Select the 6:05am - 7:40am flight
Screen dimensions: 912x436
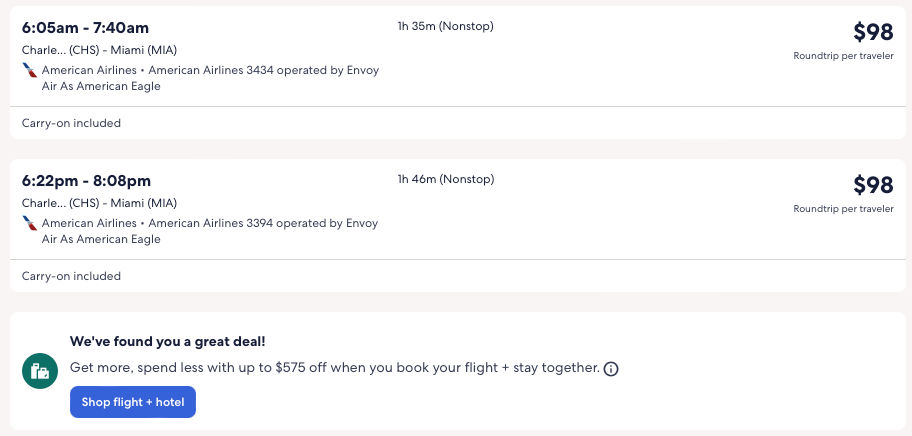(x=85, y=27)
